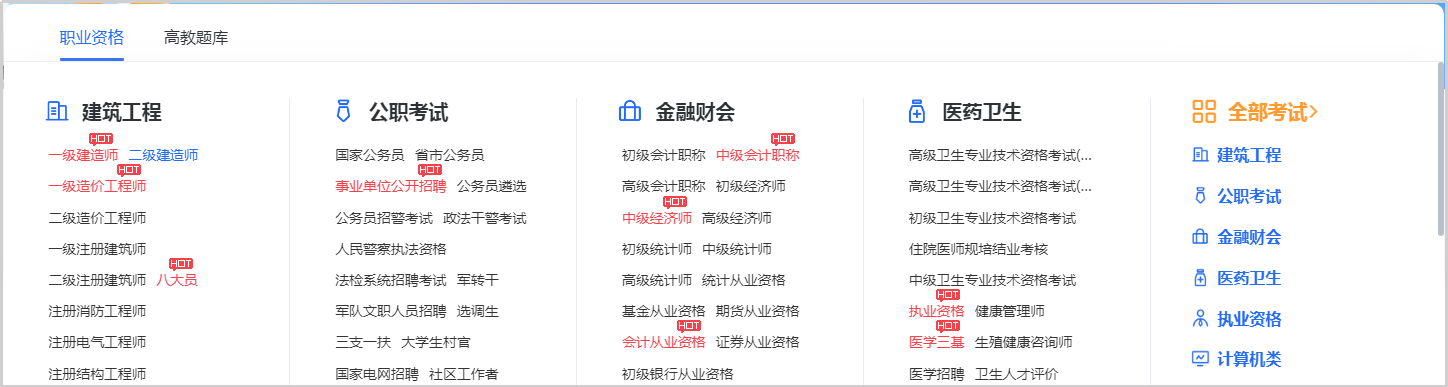Open the 一级建造师 link
Viewport: 1448px width, 387px height.
coord(83,155)
